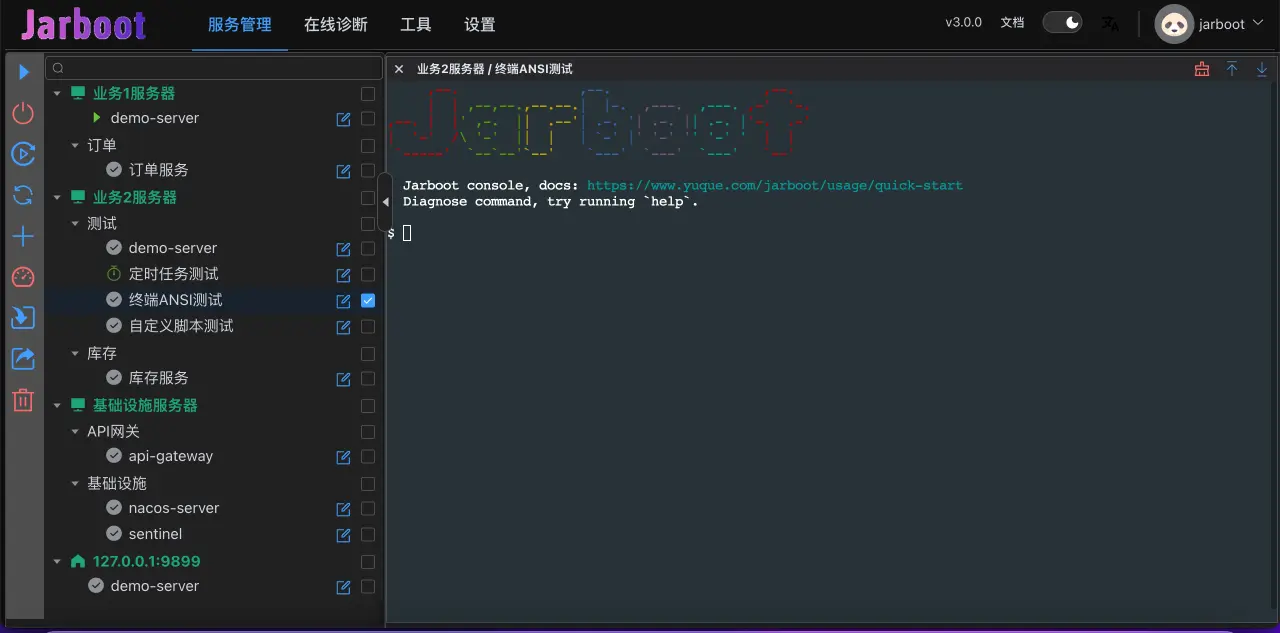Toggle the dark mode switch

(x=1062, y=22)
